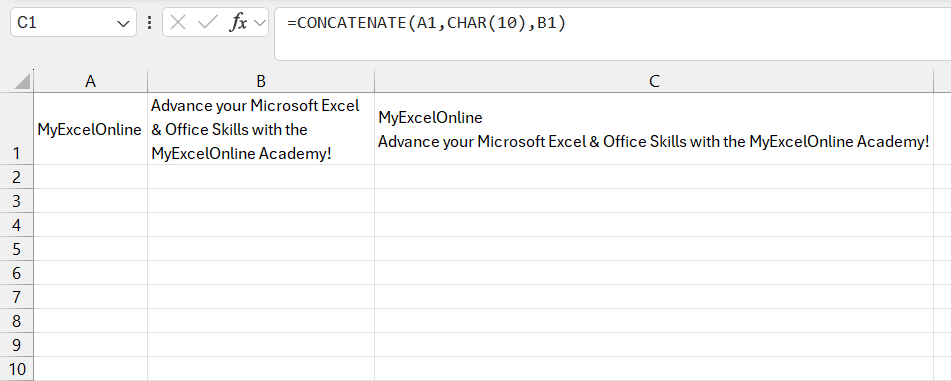Select cell A1 containing MyExcelOnline
This screenshot has height=381, width=951.
90,129
